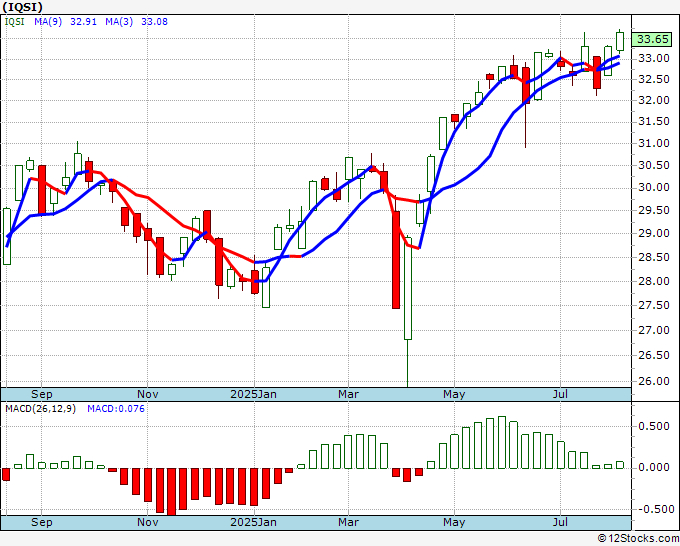Viewport: 680px width, 546px height.
Task: Click the 0.500 MACD axis label
Action: [654, 426]
